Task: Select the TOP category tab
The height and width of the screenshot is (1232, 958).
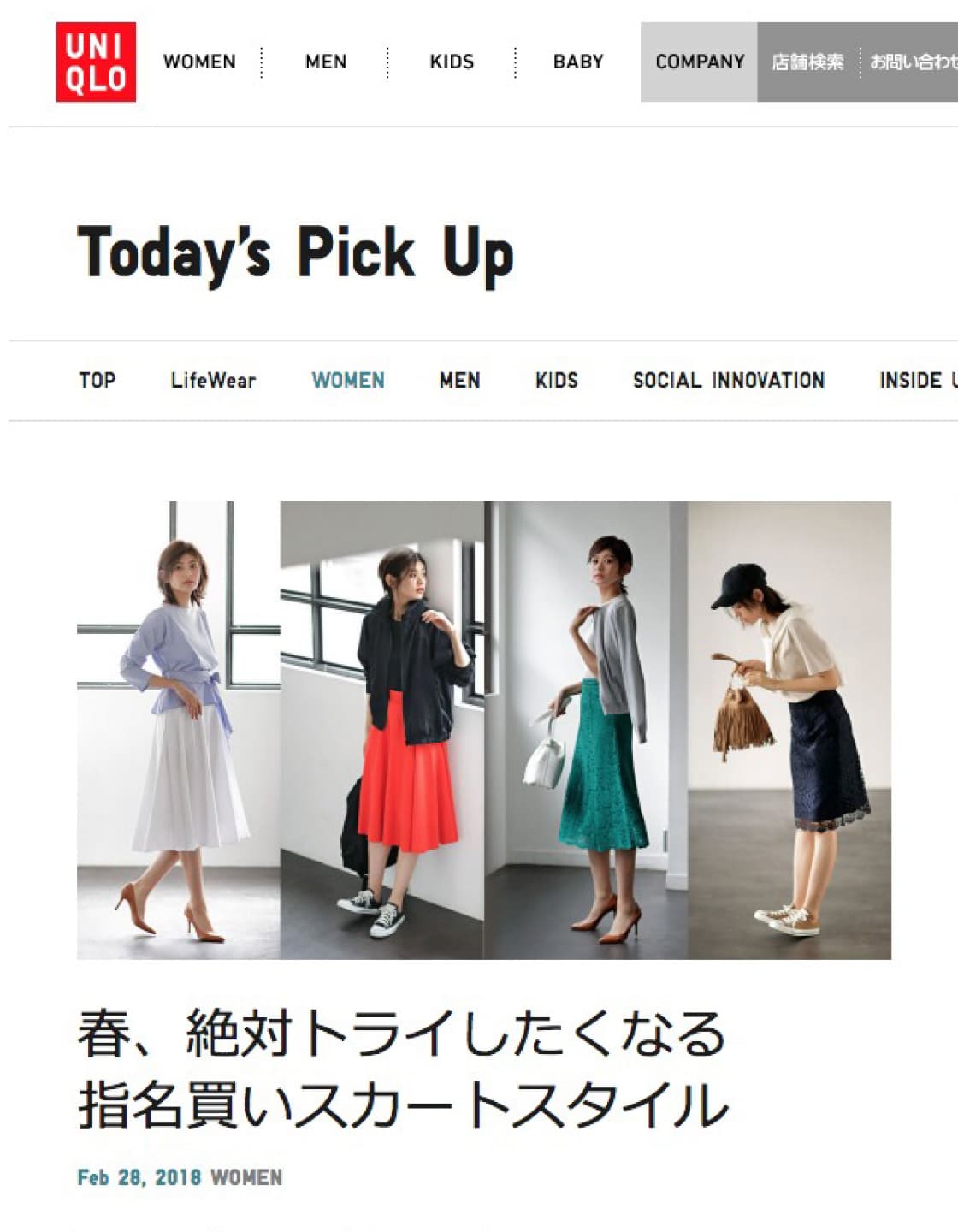Action: (98, 381)
